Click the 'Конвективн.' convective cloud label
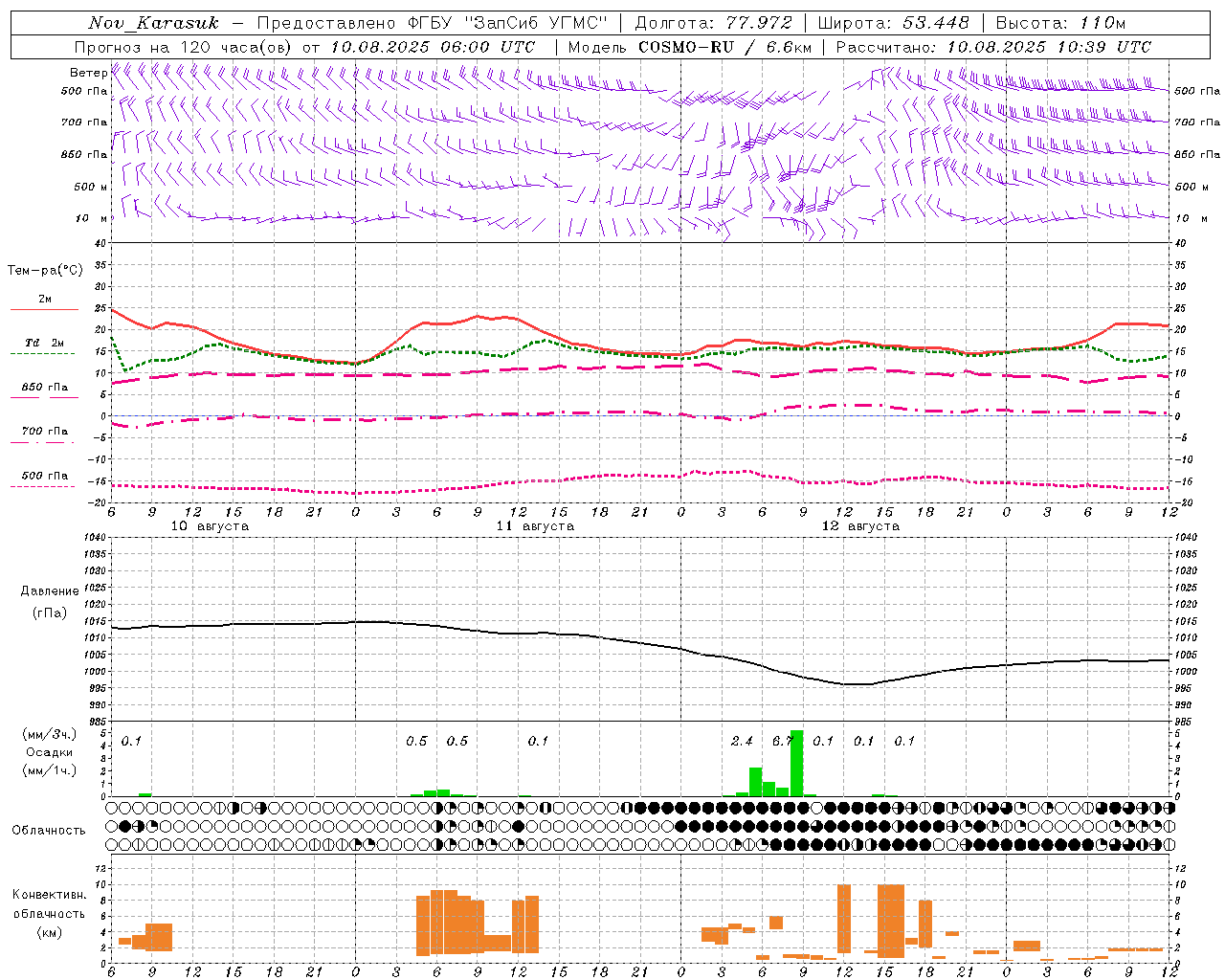1225x980 pixels. 49,895
